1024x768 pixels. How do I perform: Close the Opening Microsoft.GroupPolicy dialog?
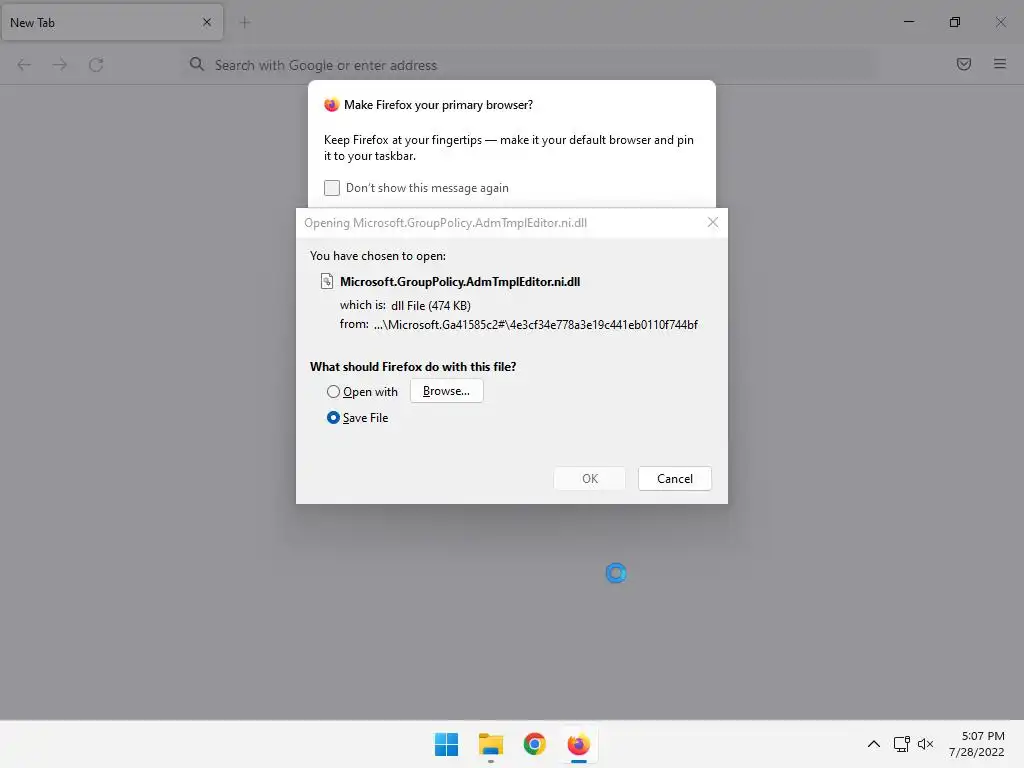tap(713, 223)
